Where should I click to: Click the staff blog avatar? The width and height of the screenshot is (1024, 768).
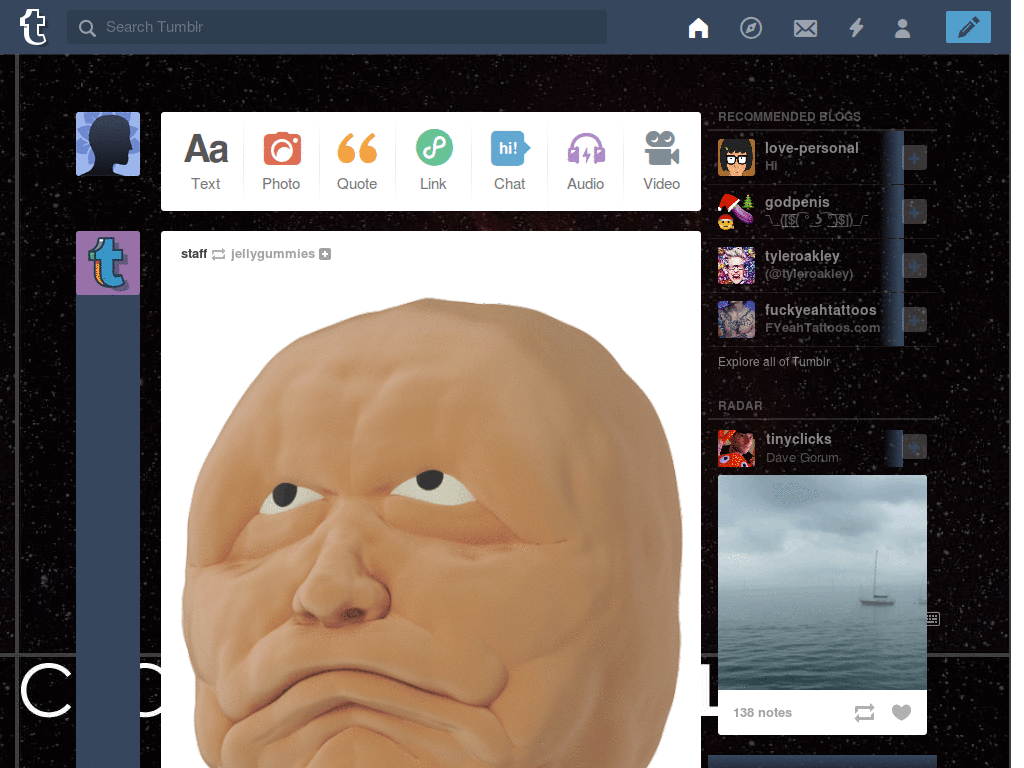[108, 263]
